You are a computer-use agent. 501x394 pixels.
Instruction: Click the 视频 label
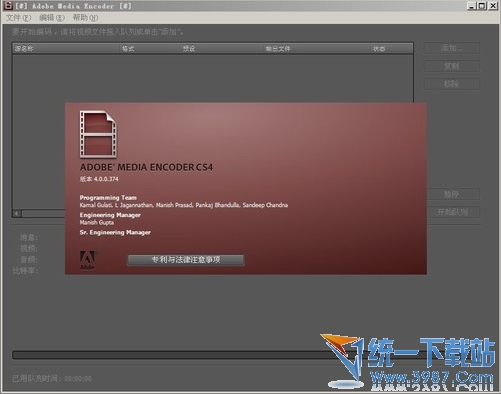pyautogui.click(x=29, y=248)
